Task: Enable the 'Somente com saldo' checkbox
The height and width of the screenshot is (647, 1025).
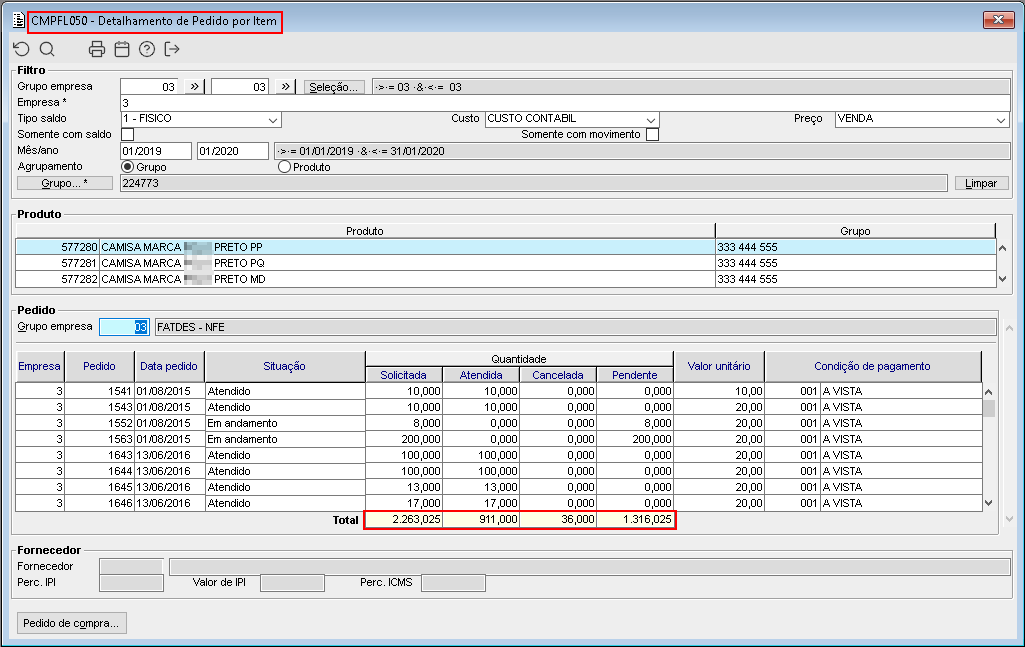Action: [x=127, y=135]
